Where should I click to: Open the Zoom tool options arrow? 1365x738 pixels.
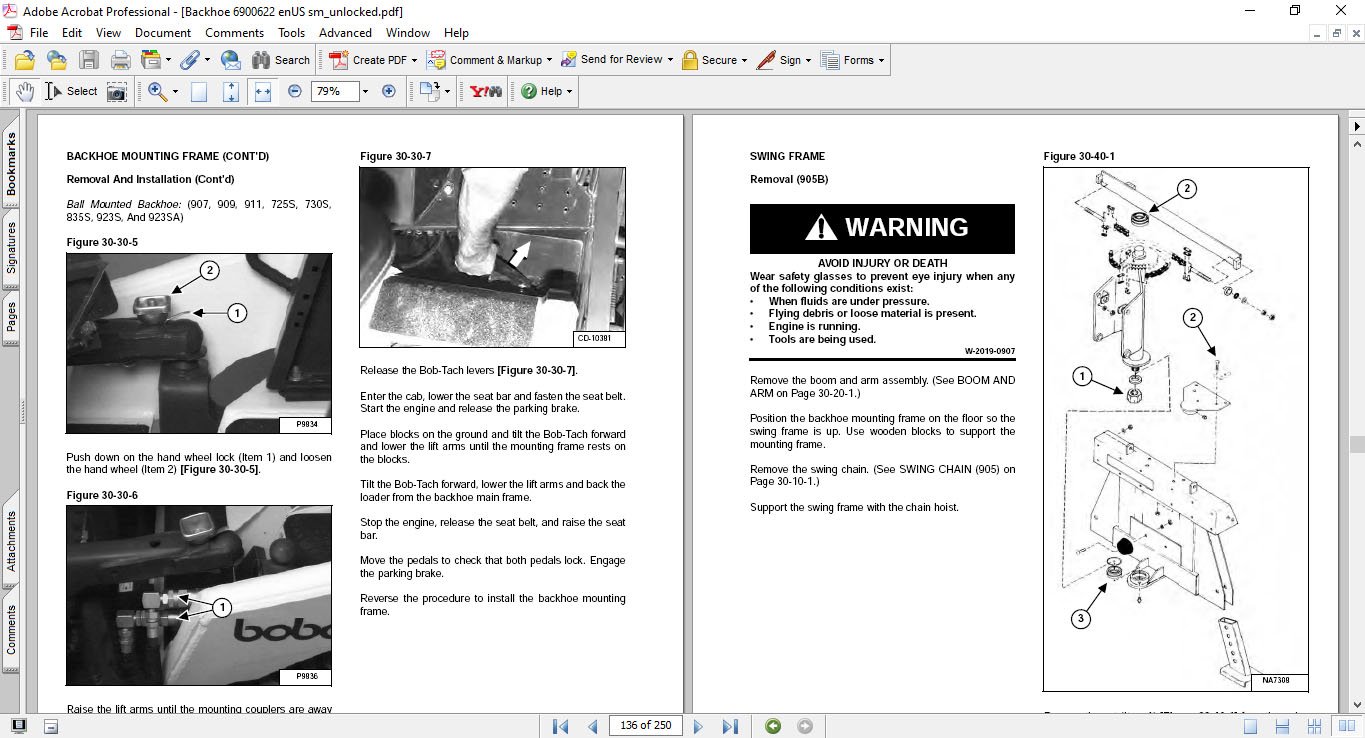pyautogui.click(x=175, y=91)
